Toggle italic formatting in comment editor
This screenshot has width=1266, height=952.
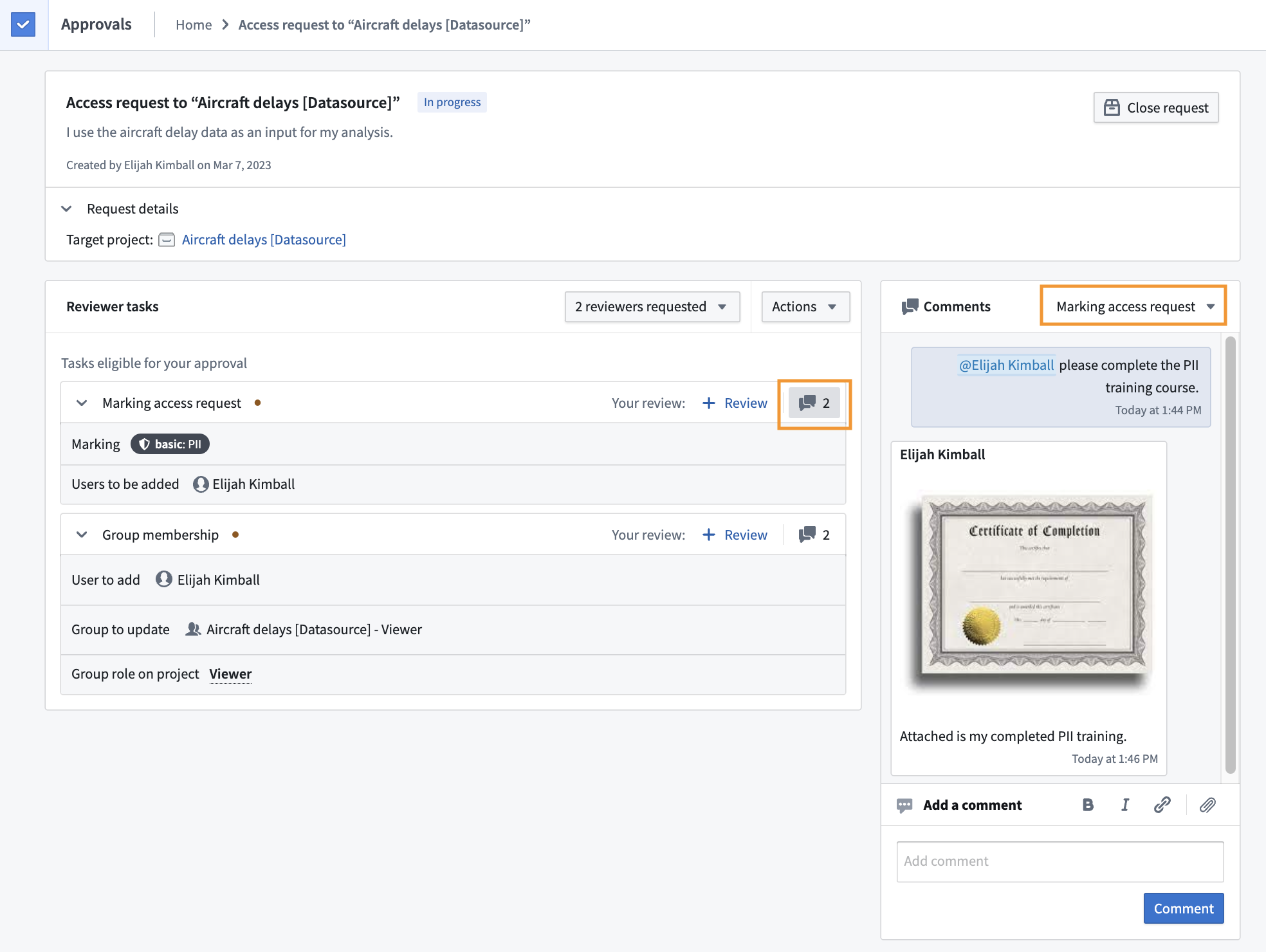coord(1125,805)
